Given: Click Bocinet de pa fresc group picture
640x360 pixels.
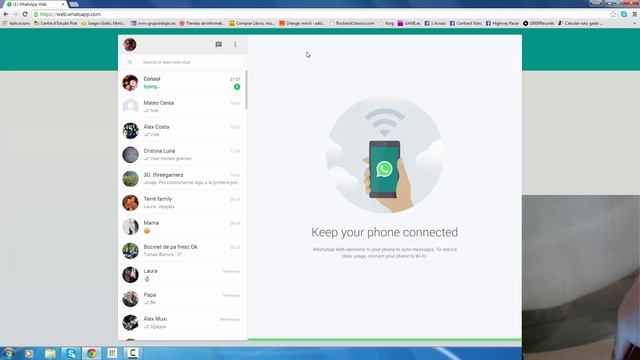Looking at the screenshot, I should point(130,251).
